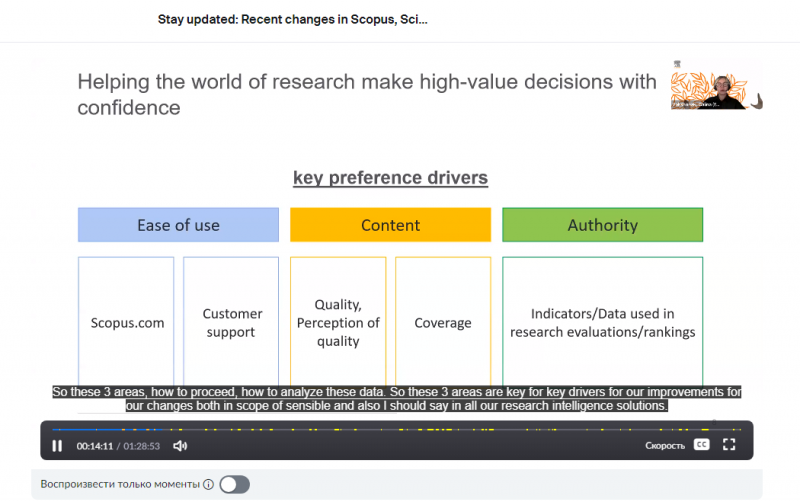Click the speaker's webcam thumbnail

click(x=716, y=88)
